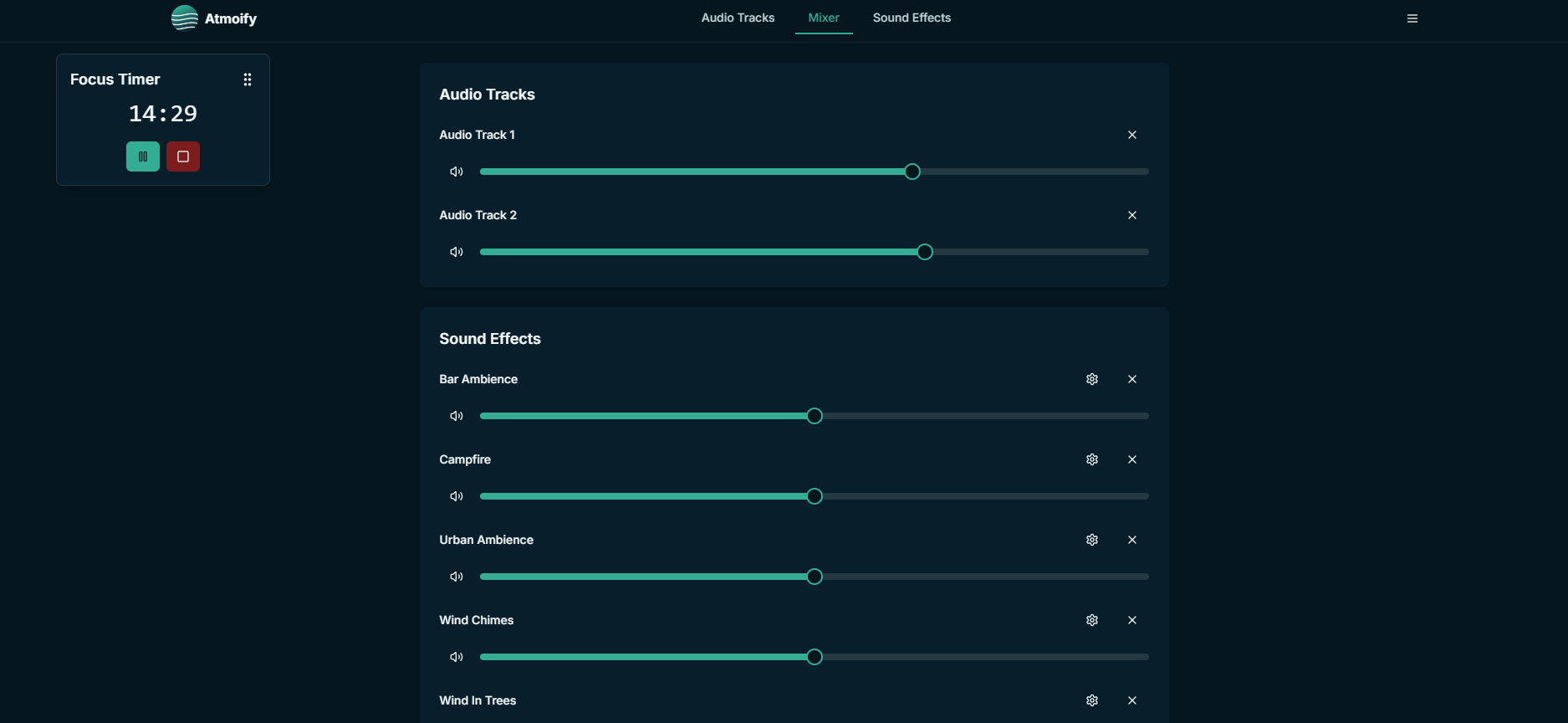Open Wind Chimes settings gear

coord(1092,620)
